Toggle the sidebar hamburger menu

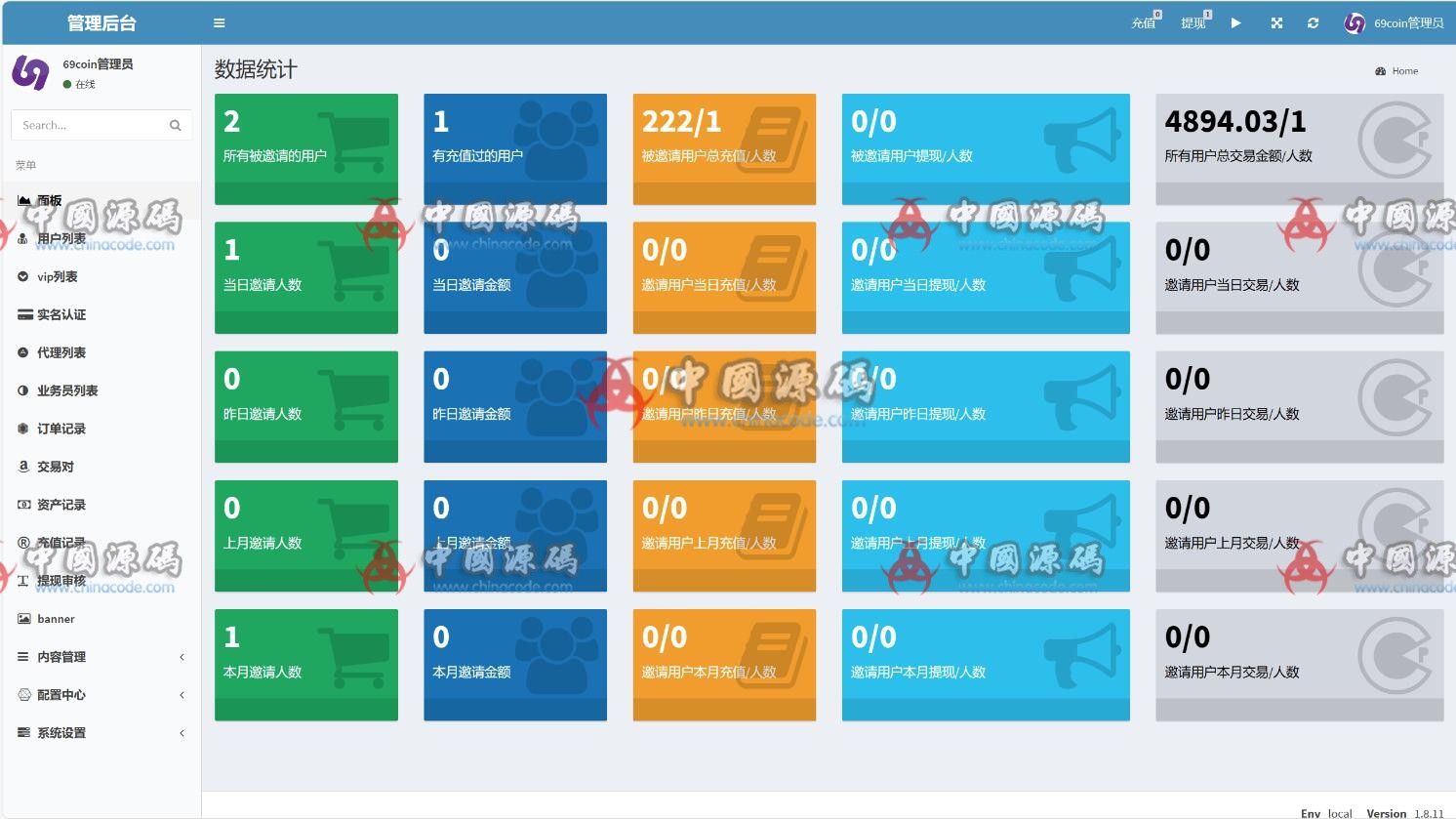point(219,22)
